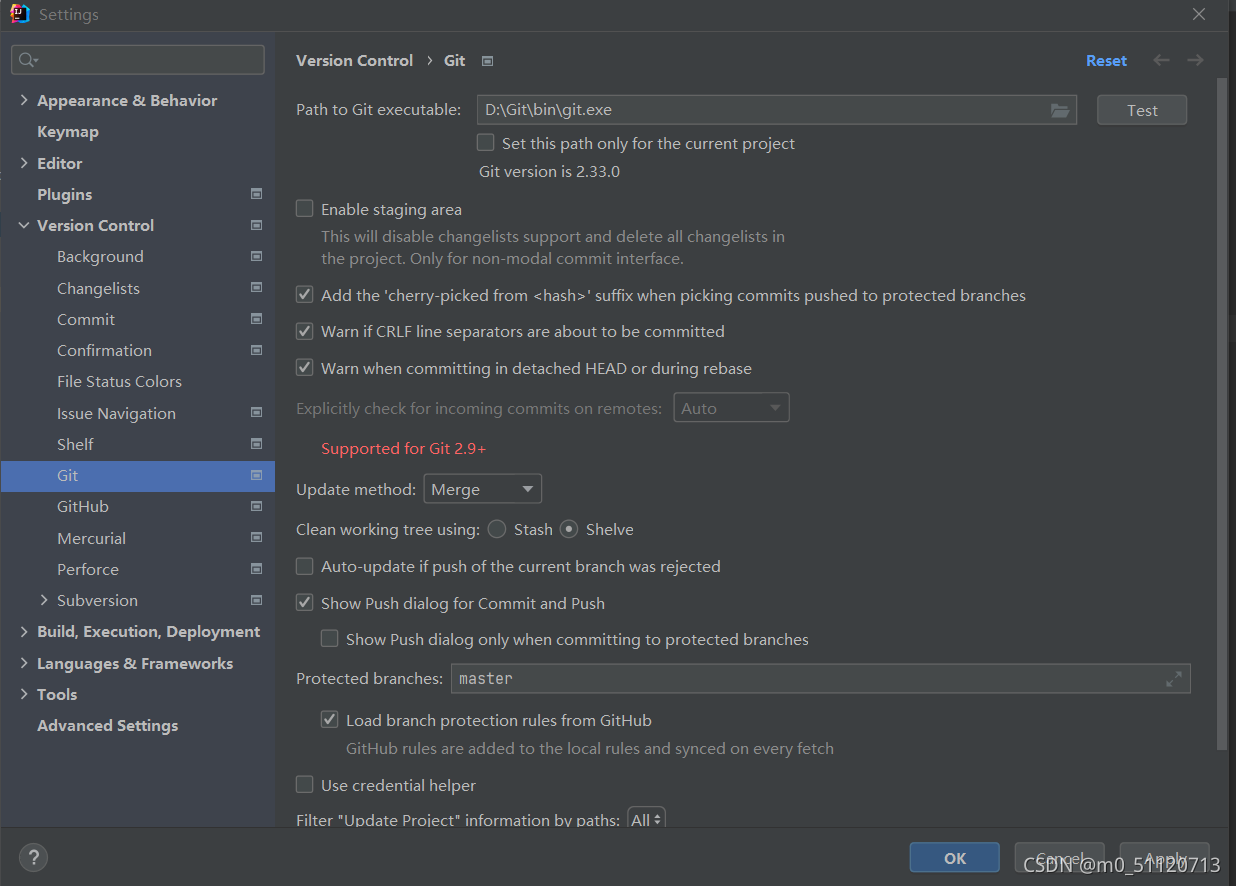Click the Test button for Git executable
This screenshot has height=886, width=1236.
pyautogui.click(x=1142, y=110)
